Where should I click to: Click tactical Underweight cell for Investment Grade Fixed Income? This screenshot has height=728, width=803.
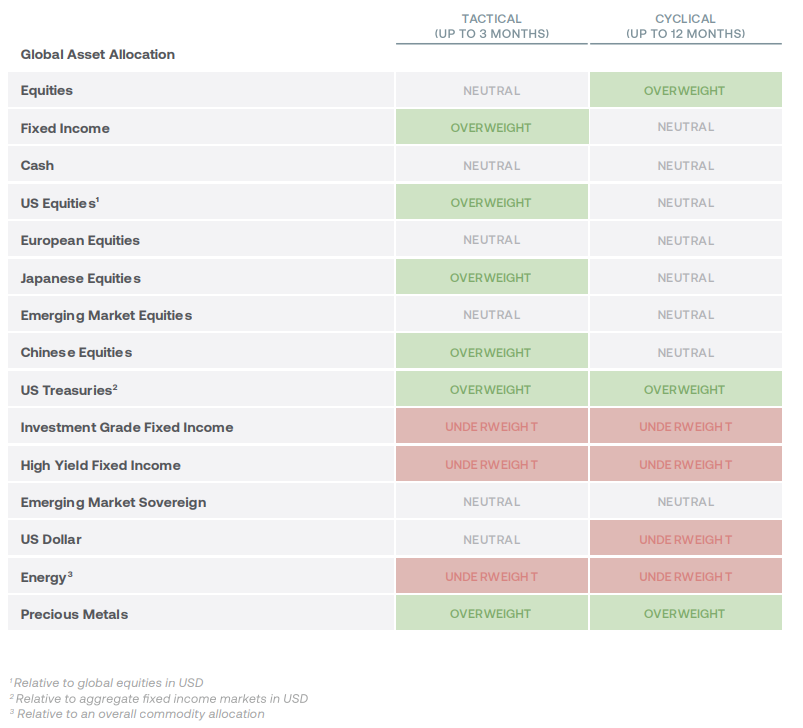pyautogui.click(x=491, y=427)
